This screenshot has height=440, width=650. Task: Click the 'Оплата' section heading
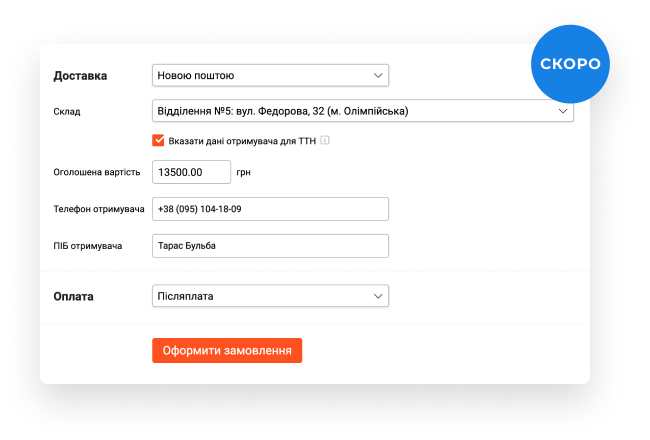tap(73, 297)
